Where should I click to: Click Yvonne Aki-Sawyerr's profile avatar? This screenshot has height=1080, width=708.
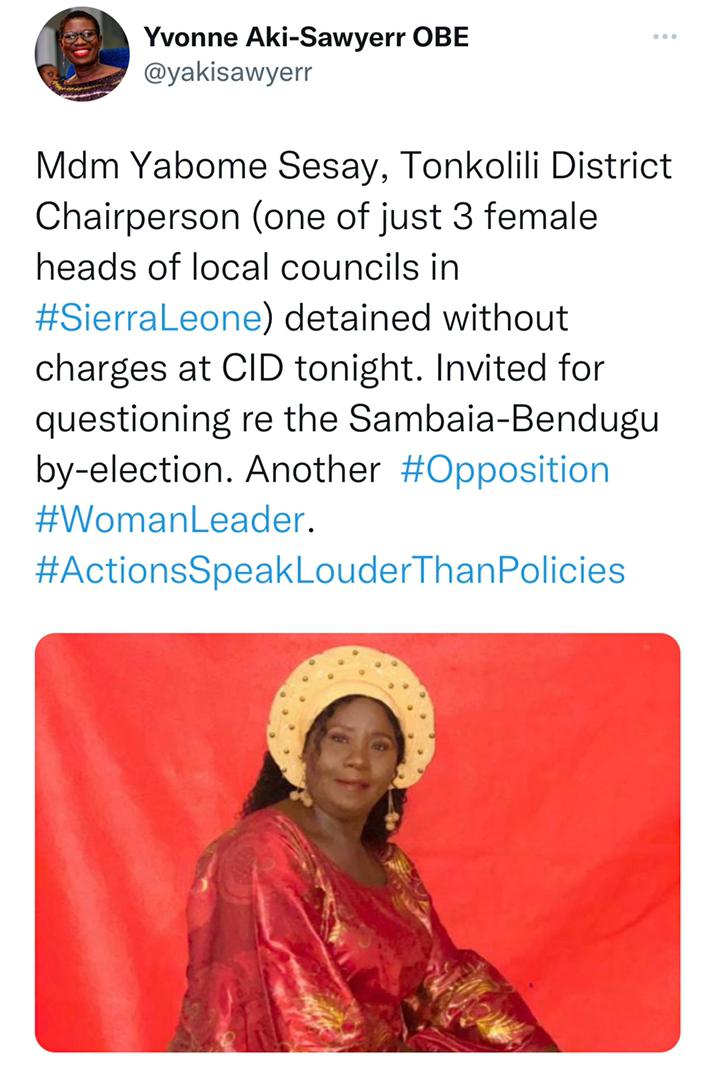(x=82, y=55)
